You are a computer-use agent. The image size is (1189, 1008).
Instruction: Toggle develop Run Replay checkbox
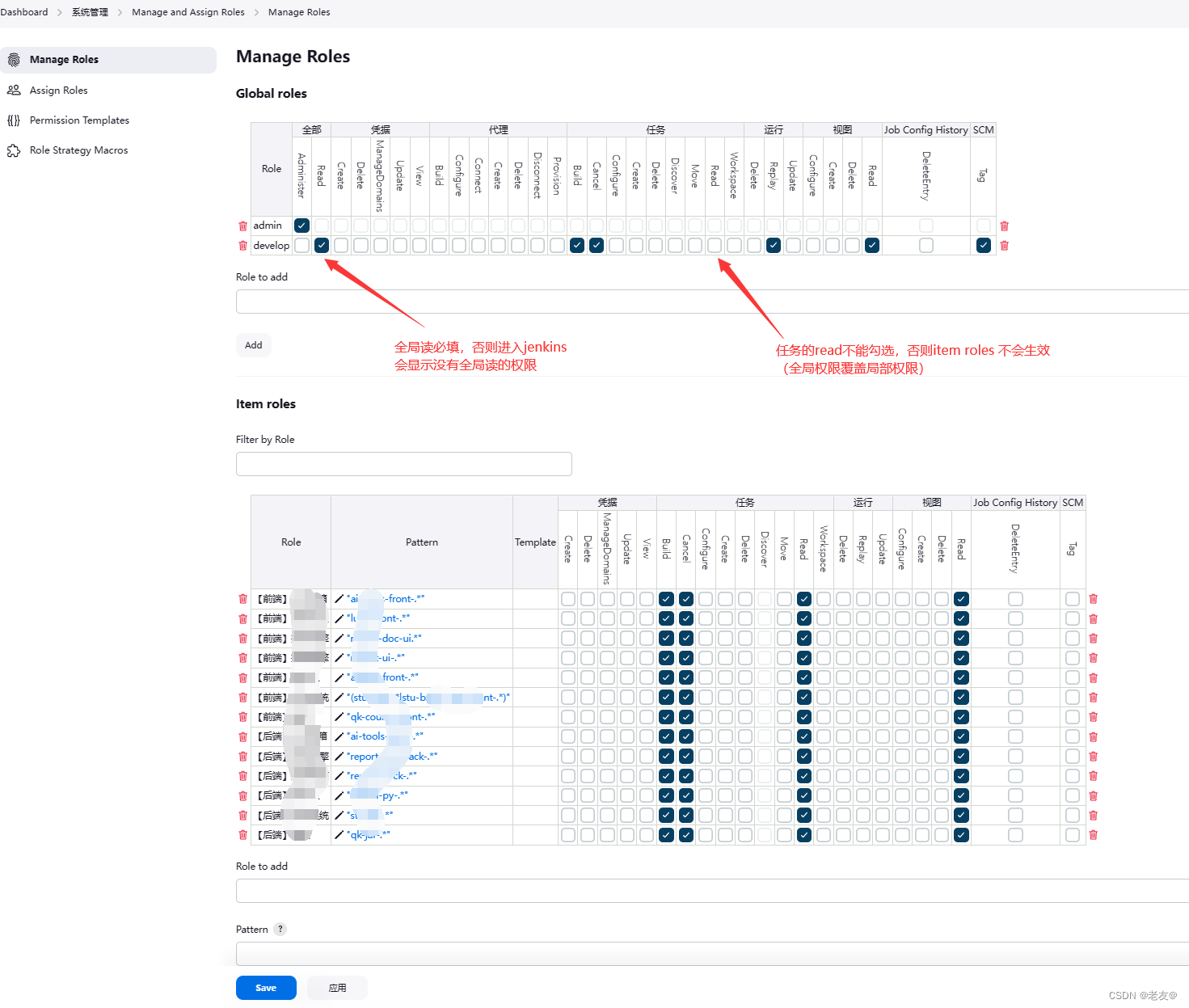(774, 245)
